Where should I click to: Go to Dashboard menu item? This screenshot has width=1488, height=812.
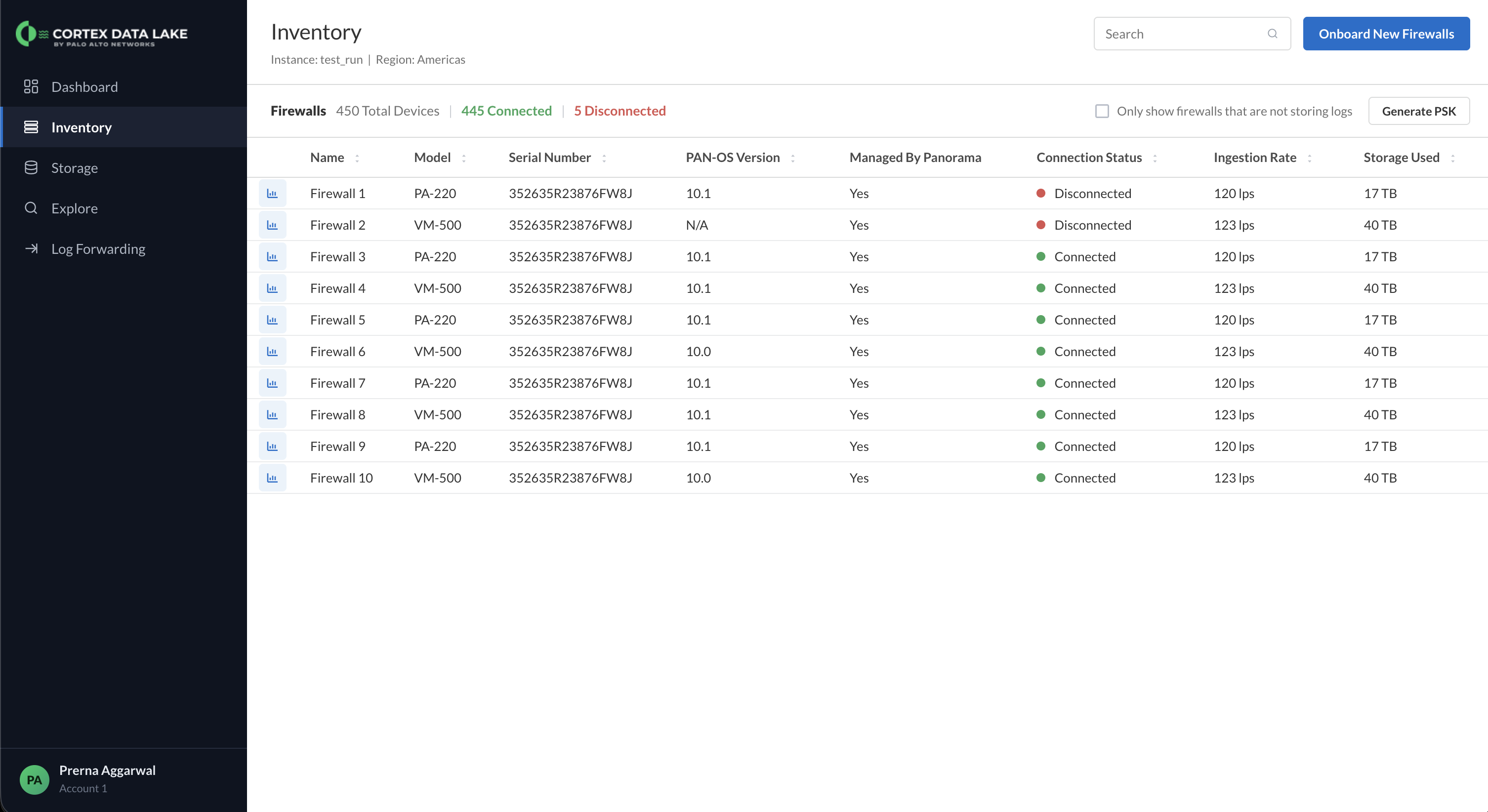pyautogui.click(x=124, y=86)
